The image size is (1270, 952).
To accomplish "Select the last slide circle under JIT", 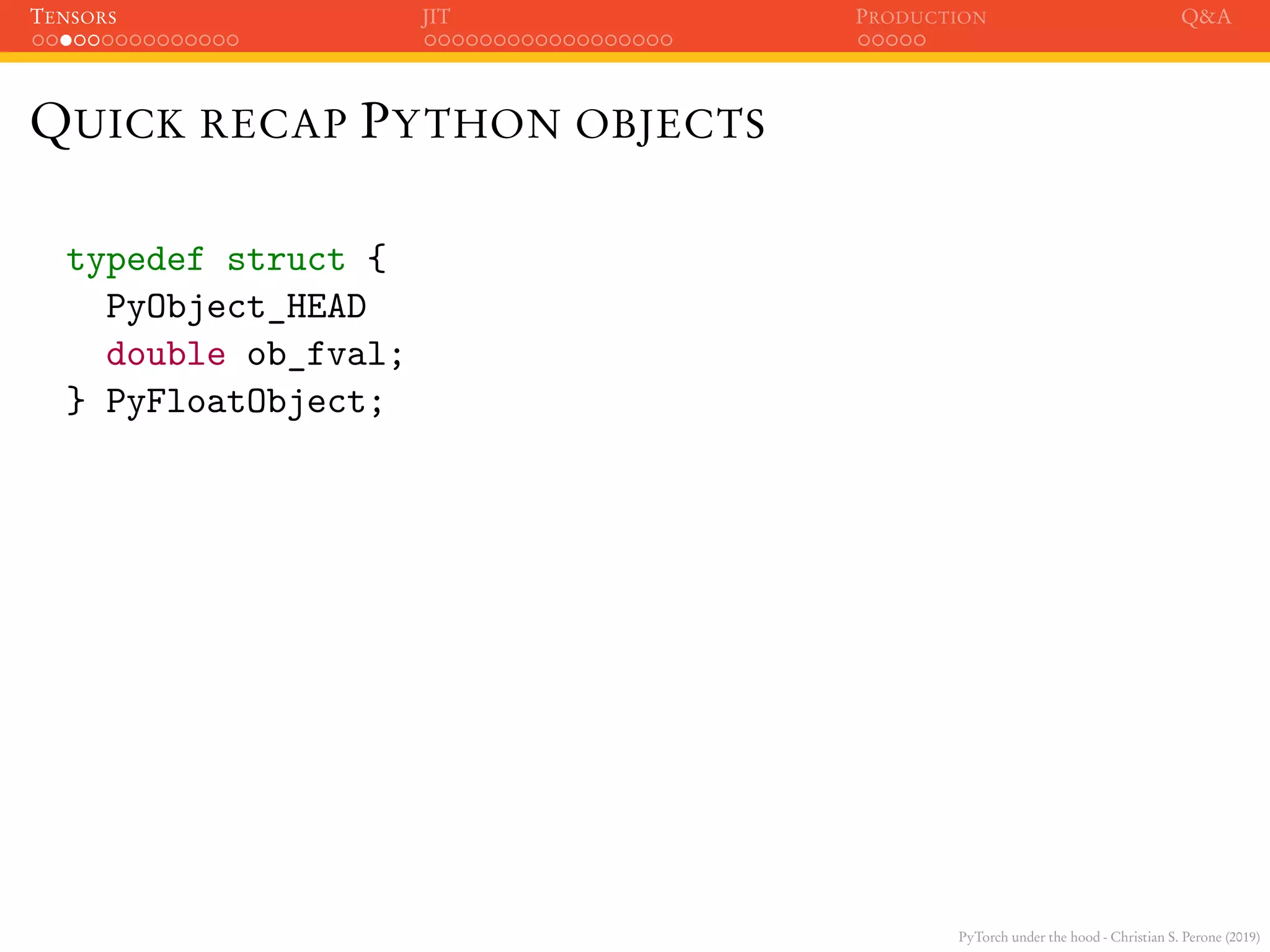I will click(666, 40).
